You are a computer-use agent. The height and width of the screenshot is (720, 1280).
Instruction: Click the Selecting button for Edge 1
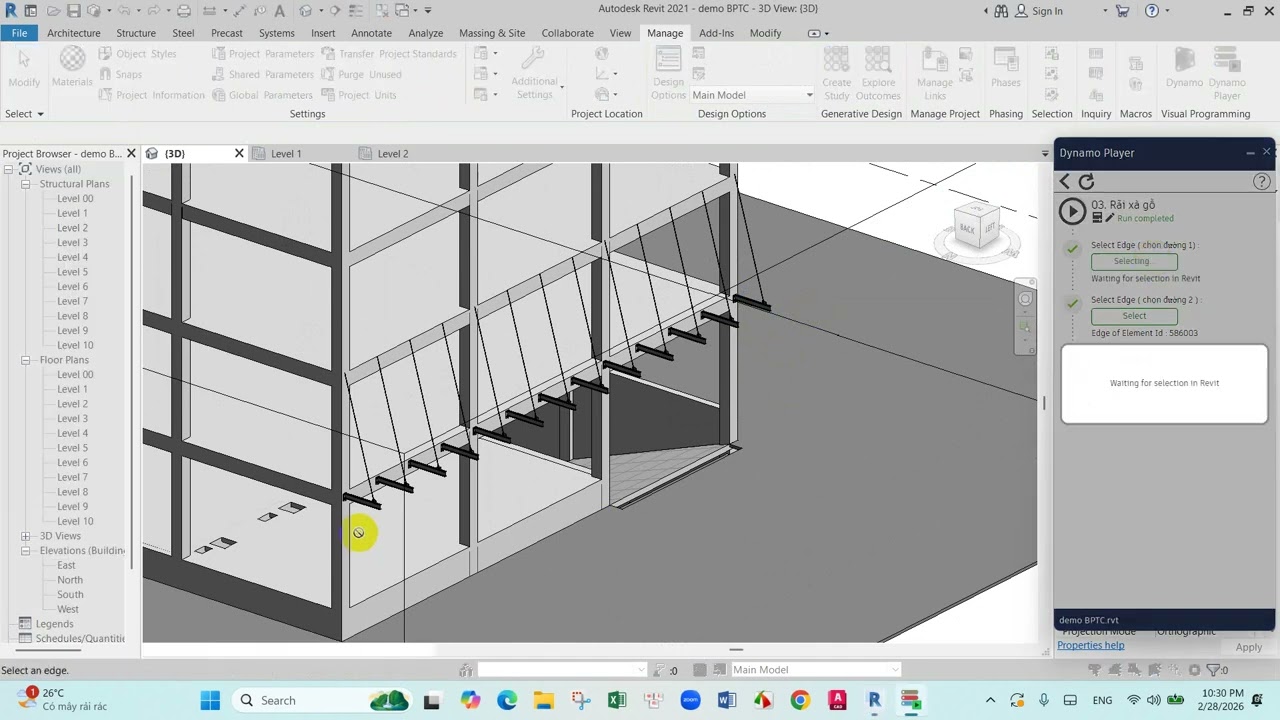(x=1134, y=261)
